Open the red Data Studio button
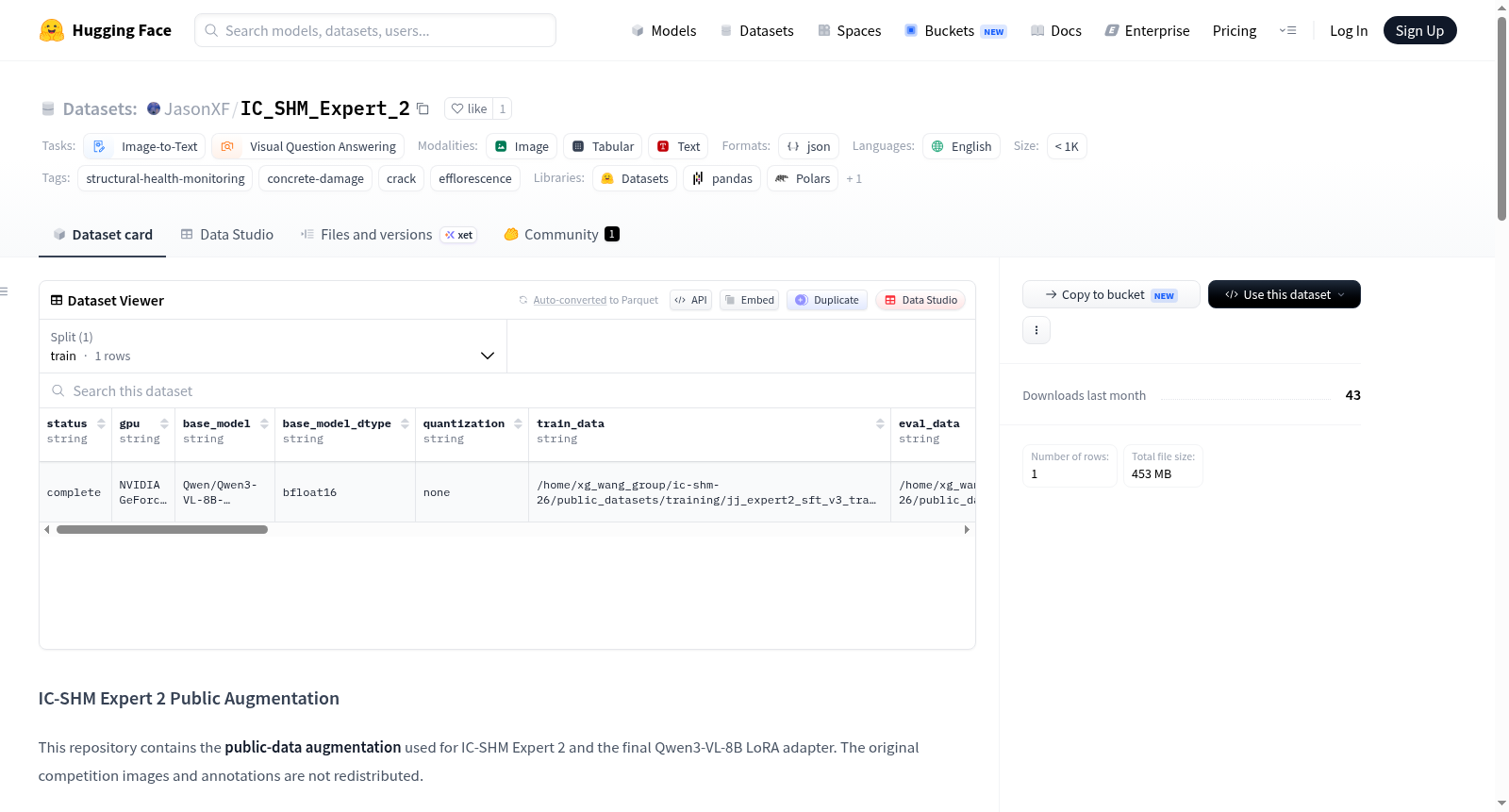The image size is (1509, 812). 920,300
